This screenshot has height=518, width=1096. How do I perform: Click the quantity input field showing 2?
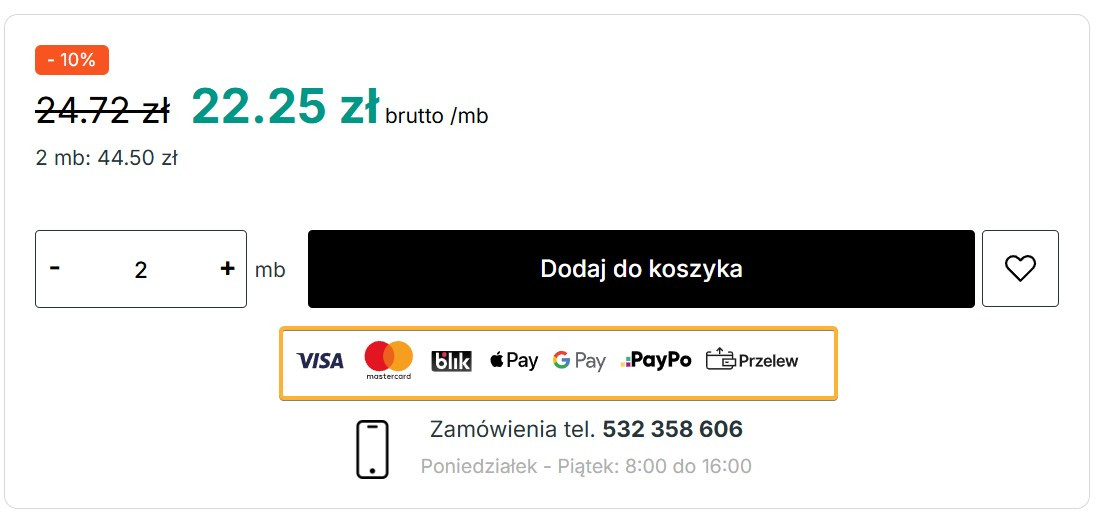(x=141, y=270)
